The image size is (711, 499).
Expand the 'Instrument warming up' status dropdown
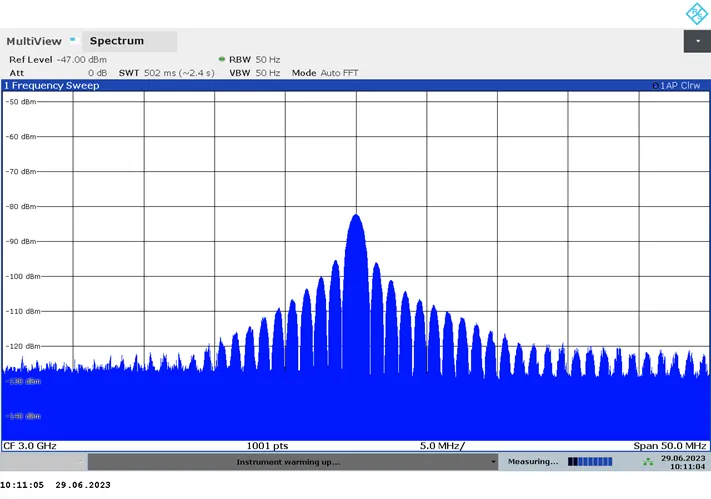[492, 462]
